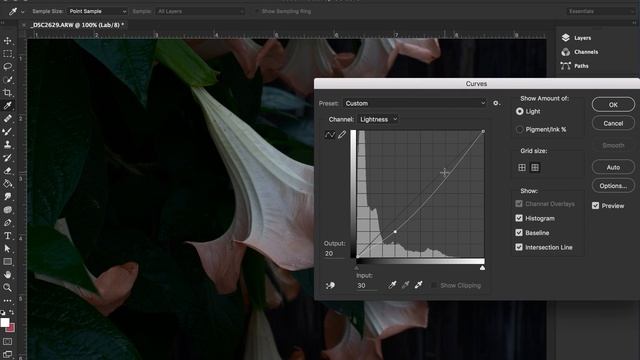Pick the gray point eyedropper in Curves
Screen dimensions: 640x360
(405, 285)
